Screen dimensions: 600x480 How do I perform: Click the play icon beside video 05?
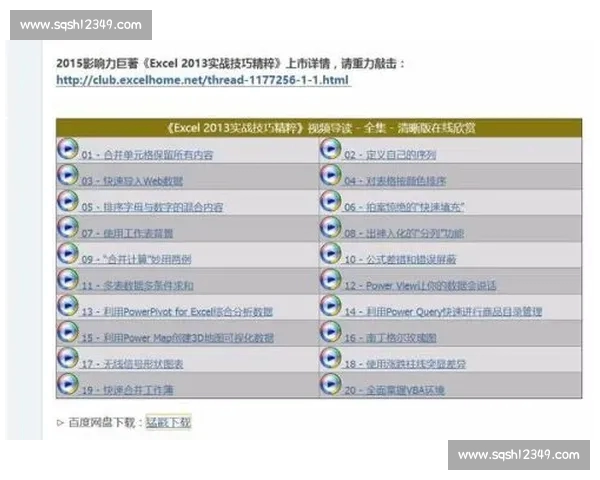coord(68,201)
